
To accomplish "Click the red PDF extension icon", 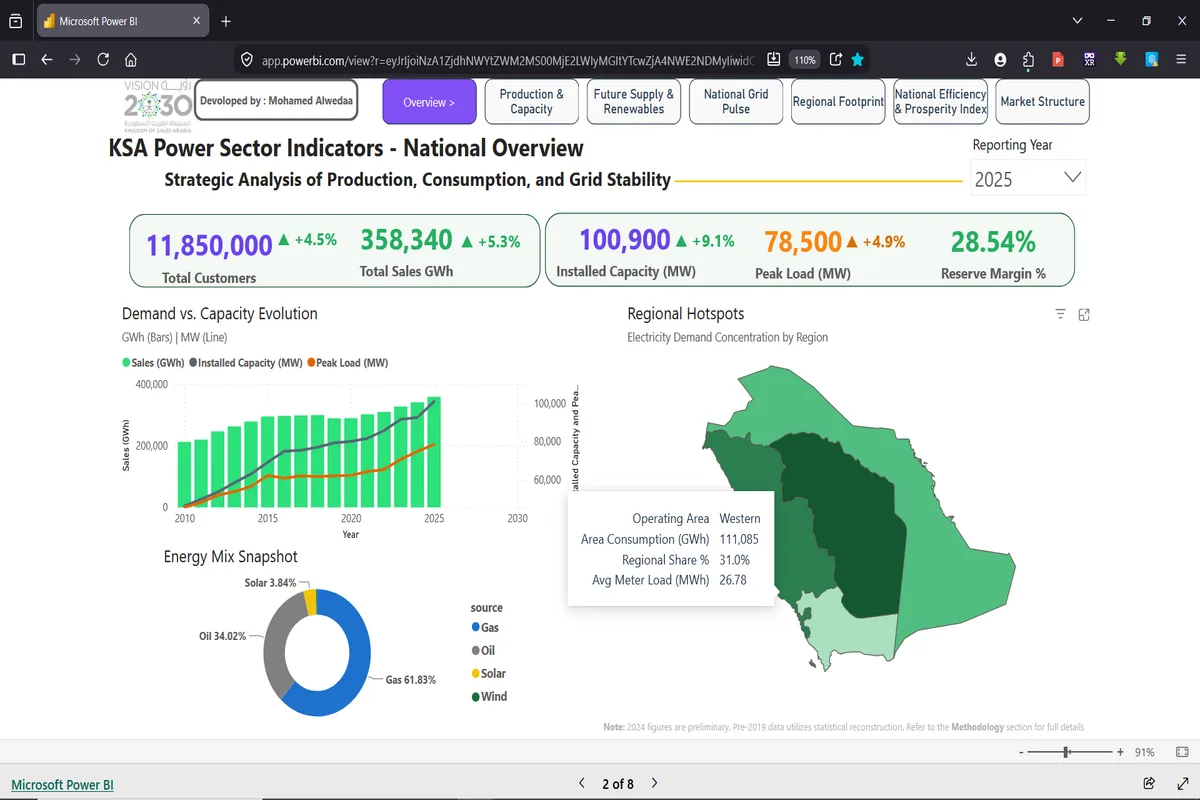I will [x=1058, y=60].
